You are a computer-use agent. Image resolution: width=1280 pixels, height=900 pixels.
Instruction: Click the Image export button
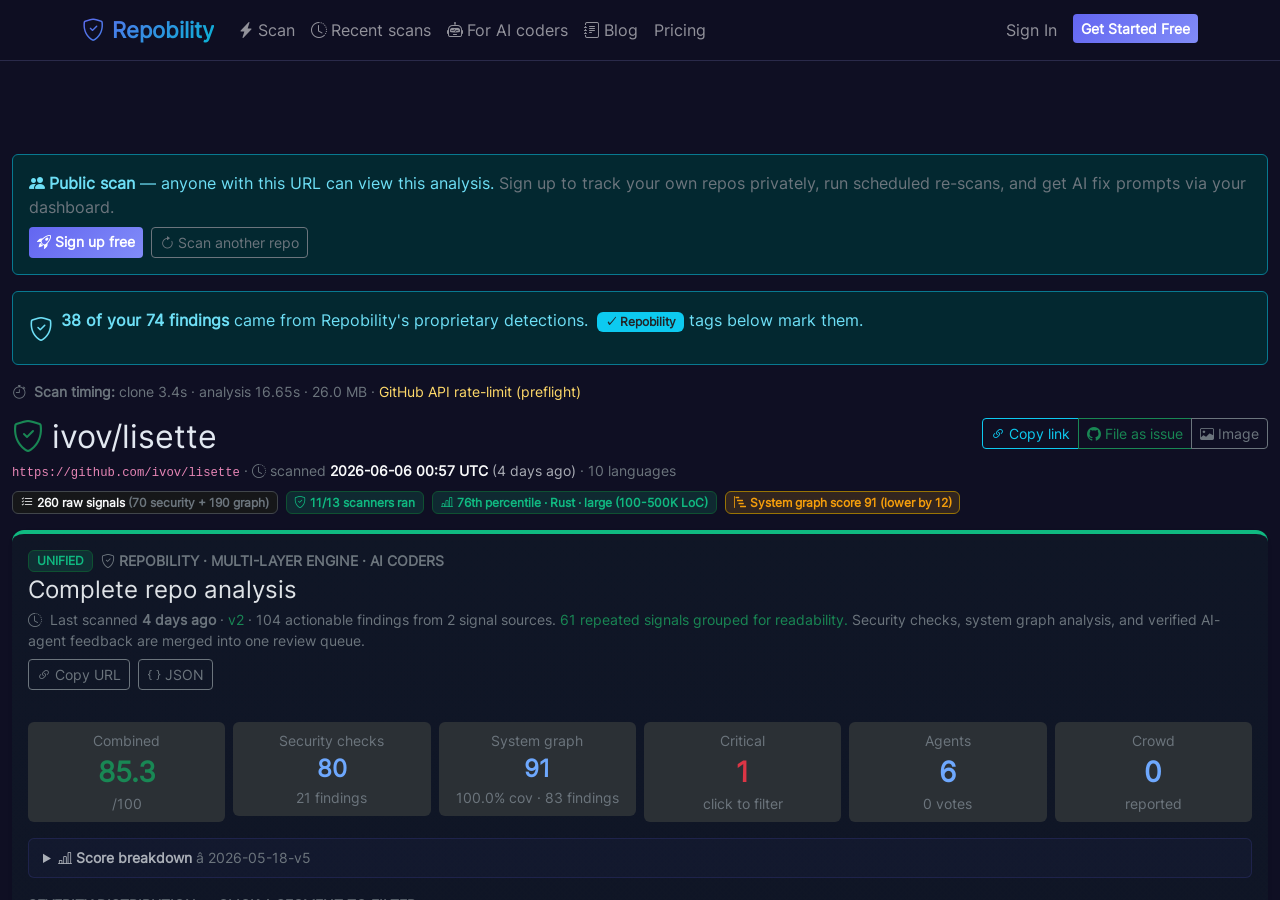[x=1229, y=433]
